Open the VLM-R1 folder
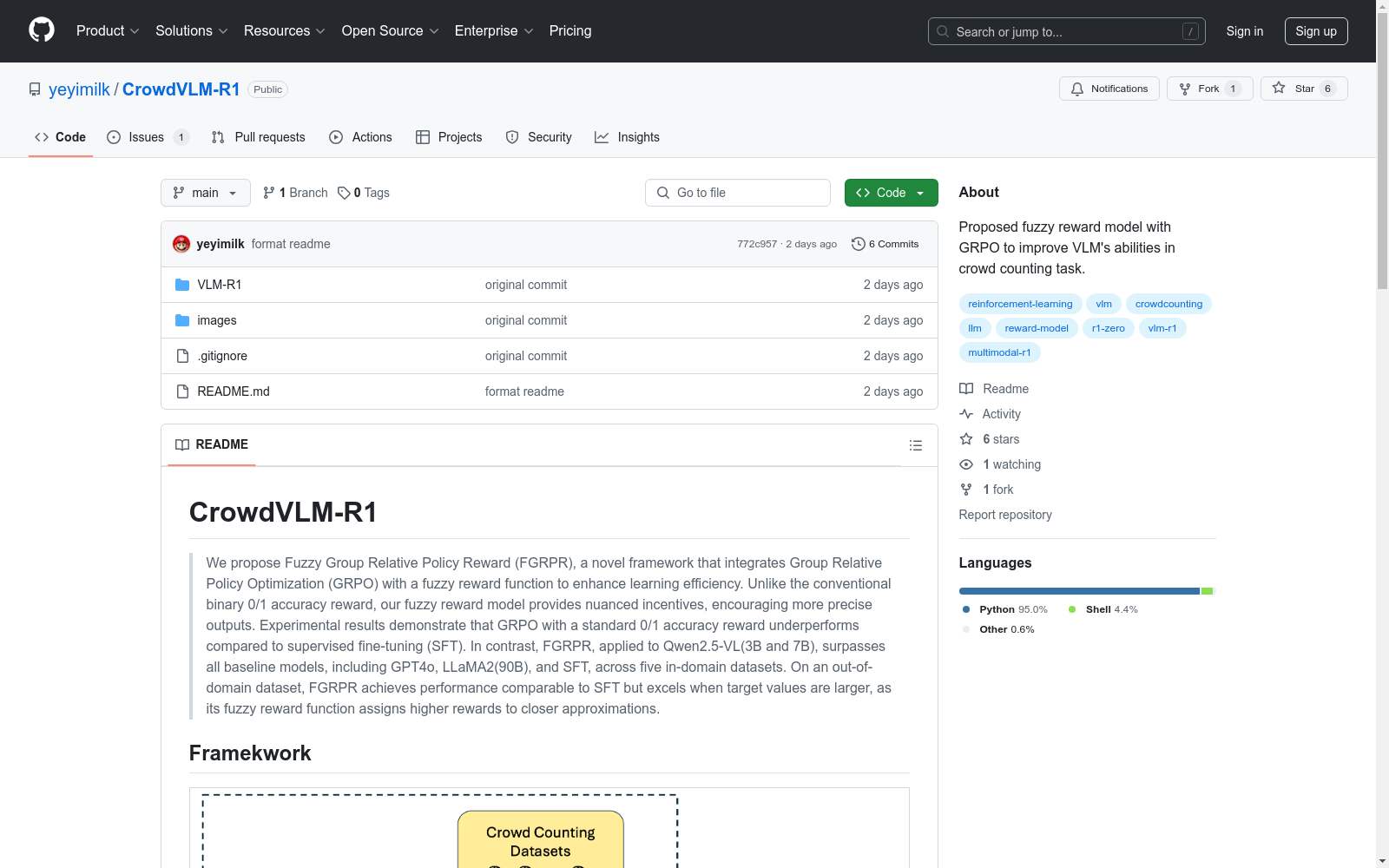Screen dimensions: 1389x868 click(220, 285)
